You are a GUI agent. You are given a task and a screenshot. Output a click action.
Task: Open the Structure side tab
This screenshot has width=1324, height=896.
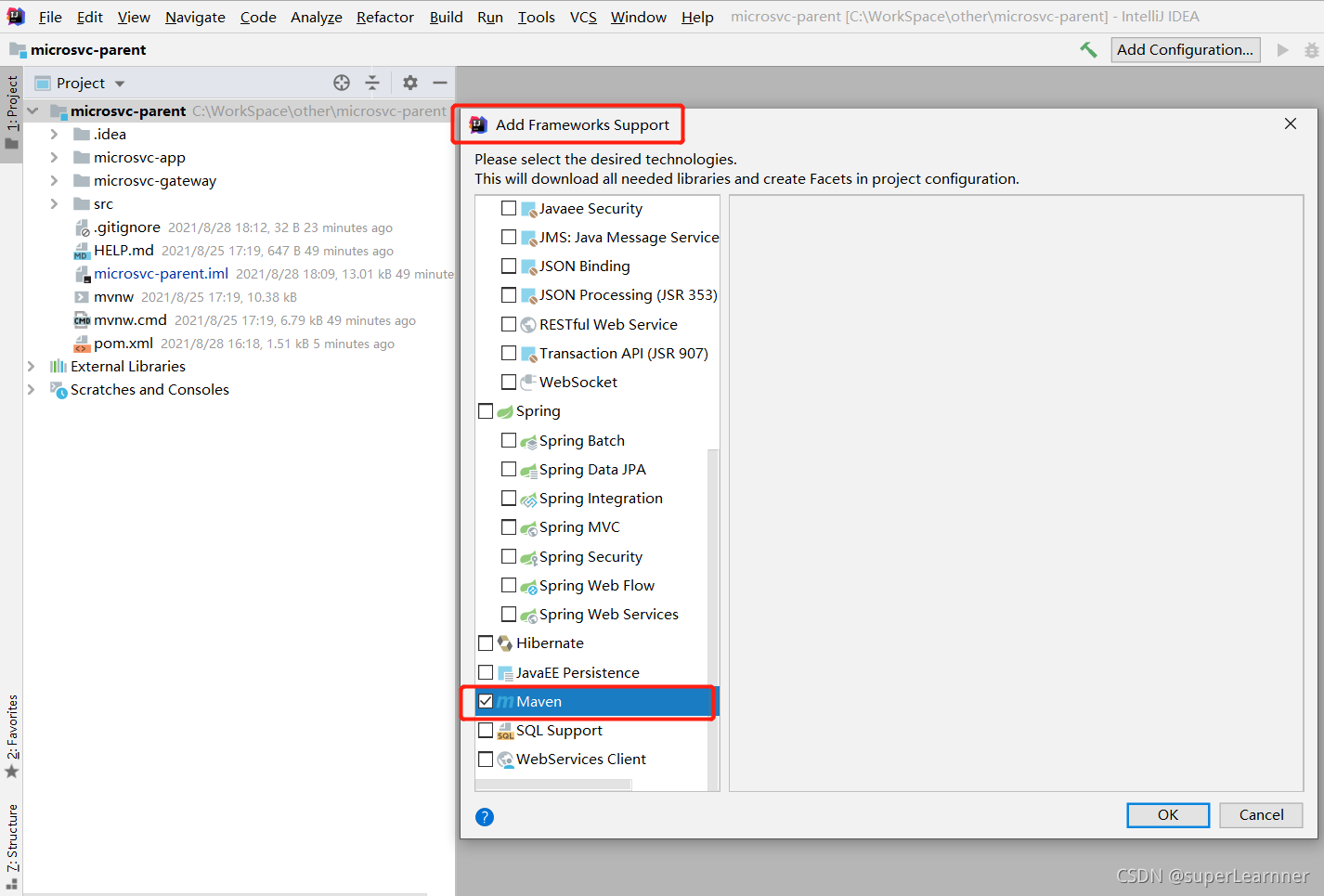click(x=12, y=846)
